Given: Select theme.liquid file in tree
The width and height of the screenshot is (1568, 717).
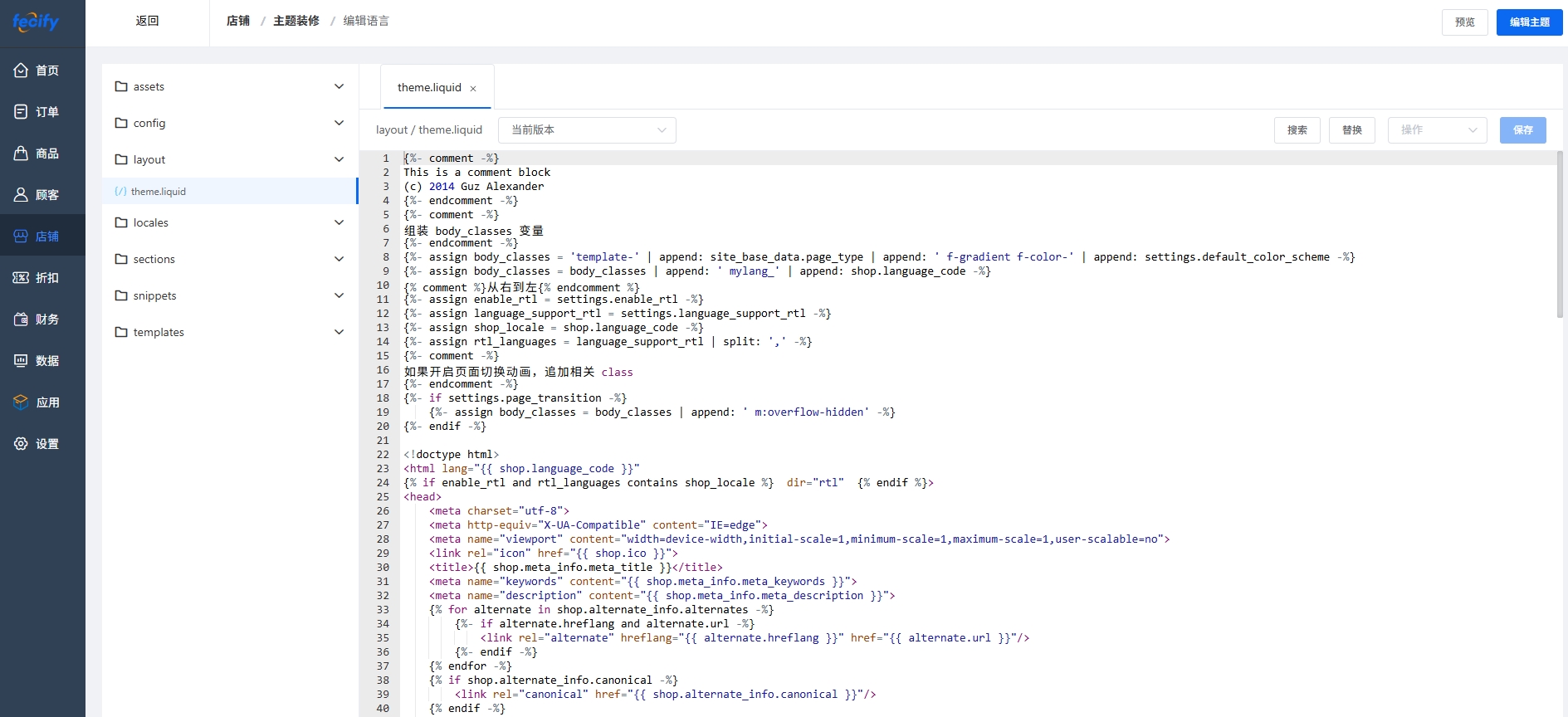Looking at the screenshot, I should coord(159,192).
